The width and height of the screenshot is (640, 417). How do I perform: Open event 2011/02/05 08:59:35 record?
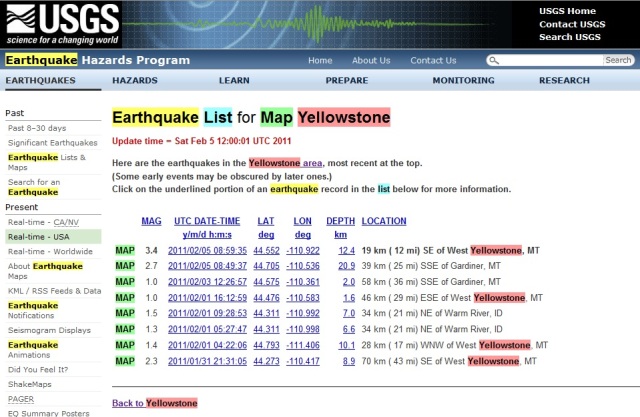click(x=207, y=251)
